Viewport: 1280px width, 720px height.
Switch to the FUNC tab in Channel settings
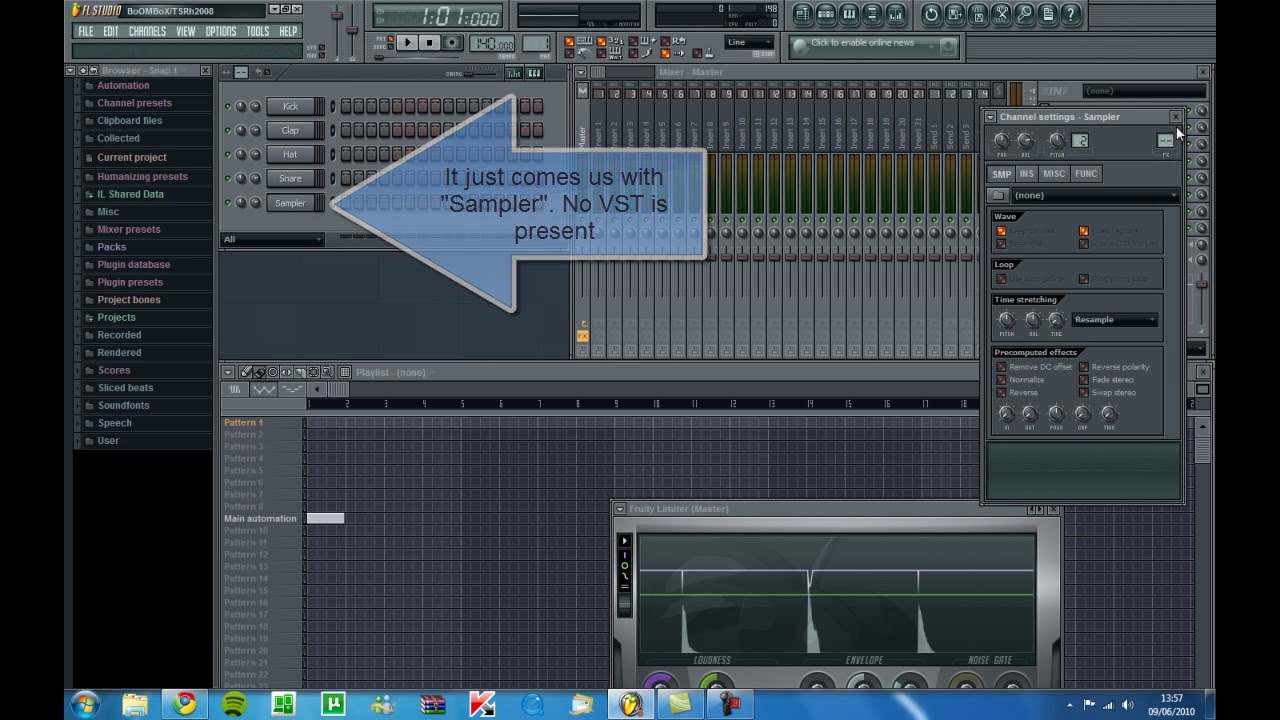point(1086,174)
